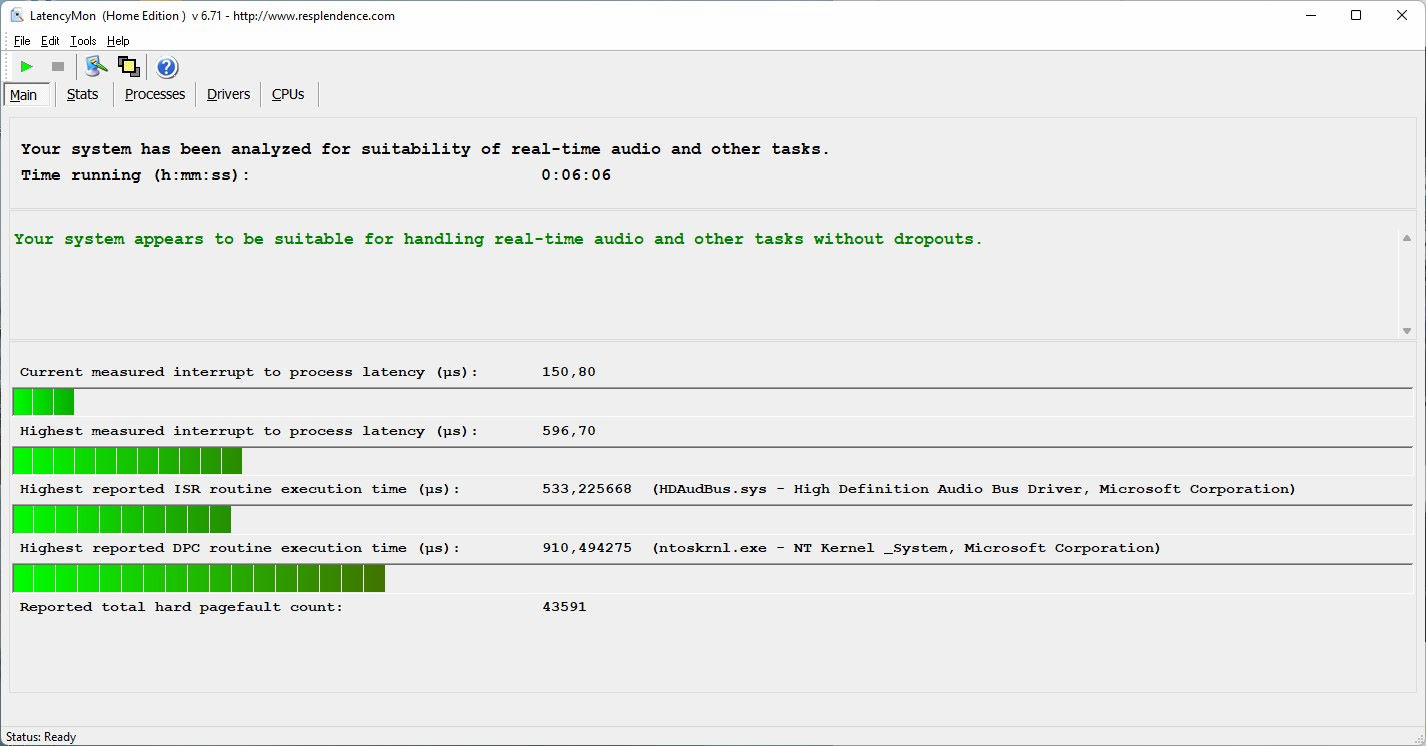Viewport: 1426px width, 746px height.
Task: Open the File menu
Action: tap(22, 41)
